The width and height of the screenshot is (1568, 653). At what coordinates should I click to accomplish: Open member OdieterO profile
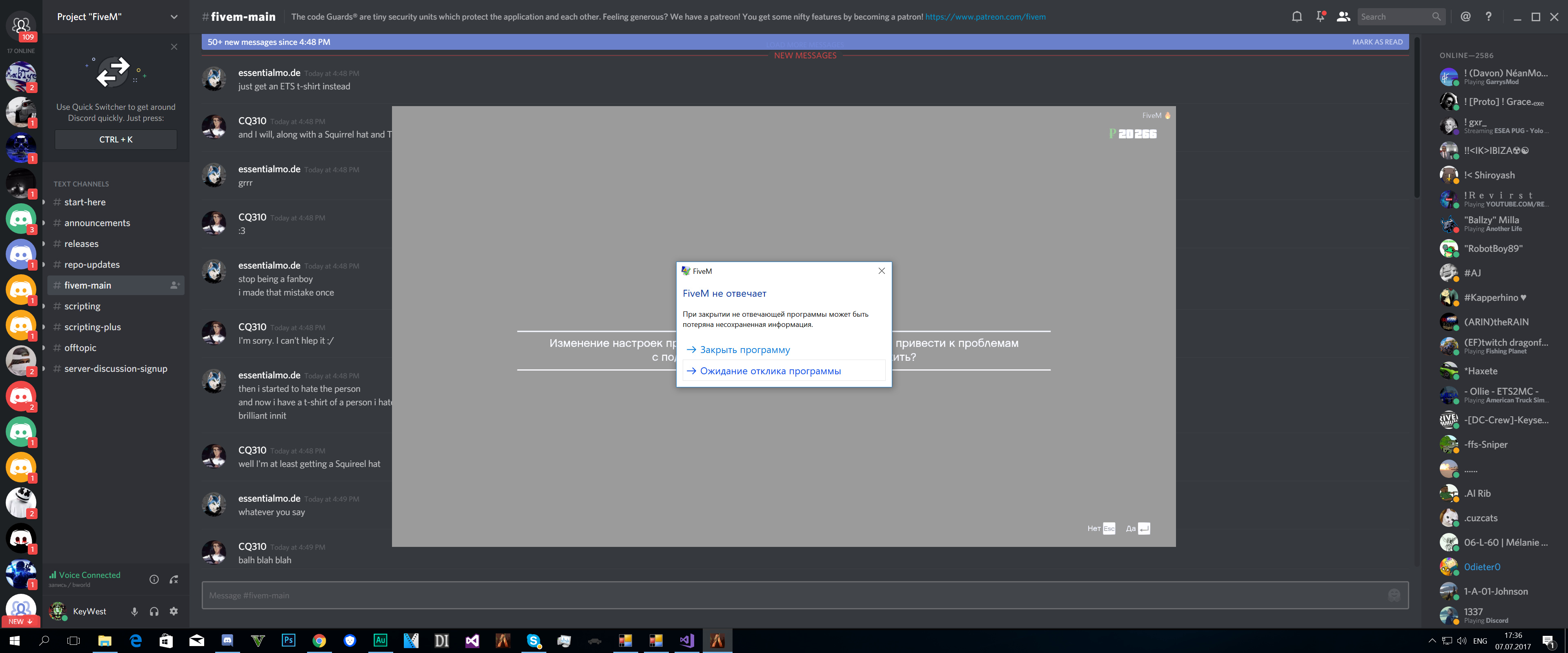(1494, 566)
